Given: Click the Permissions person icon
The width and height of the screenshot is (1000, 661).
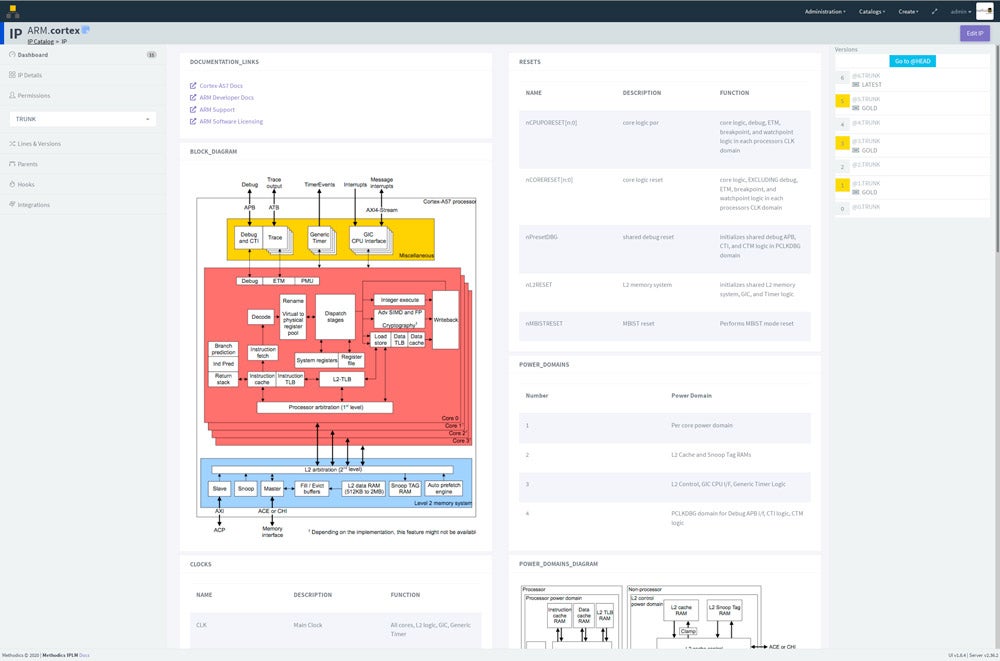Looking at the screenshot, I should coord(12,95).
